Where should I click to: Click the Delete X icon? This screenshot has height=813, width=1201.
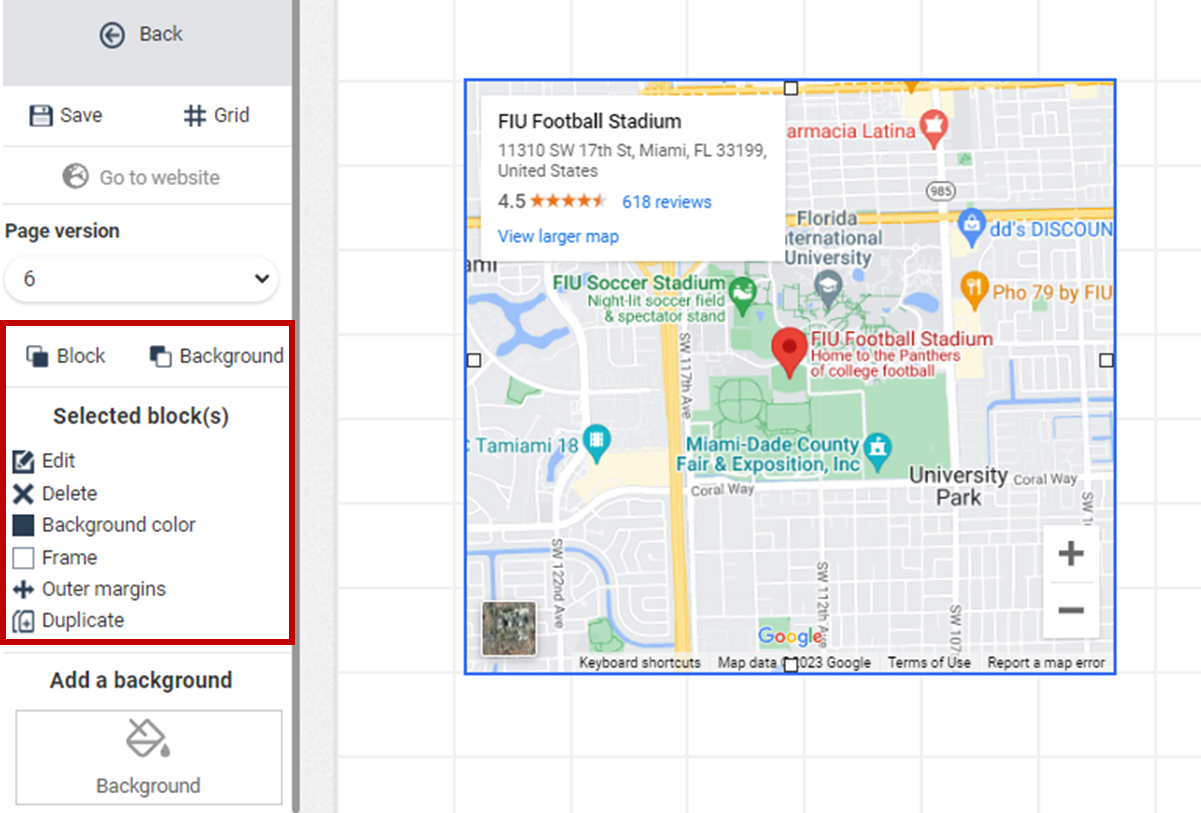(23, 493)
